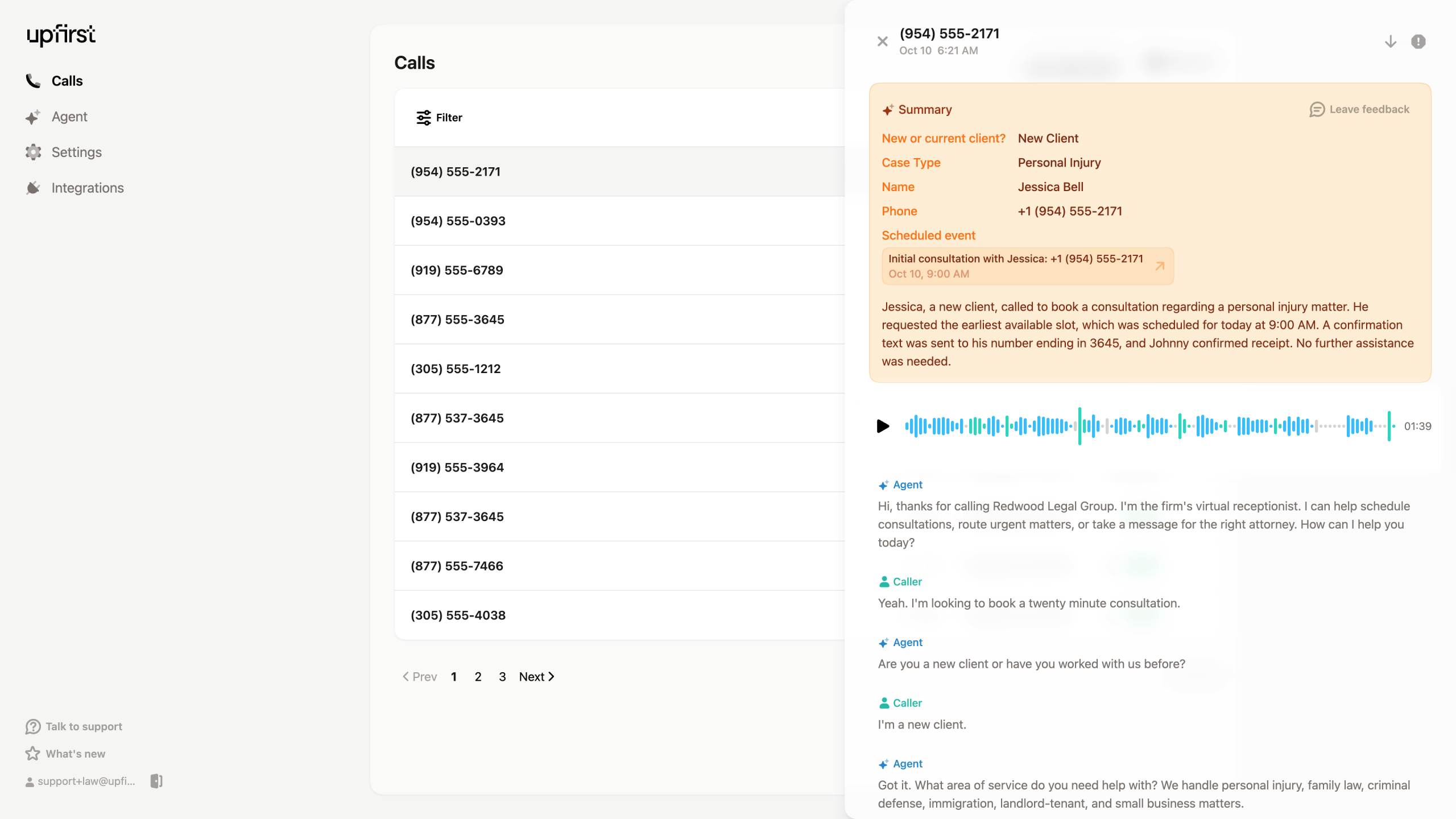1456x819 pixels.
Task: Go to Prev page of calls
Action: pos(420,677)
